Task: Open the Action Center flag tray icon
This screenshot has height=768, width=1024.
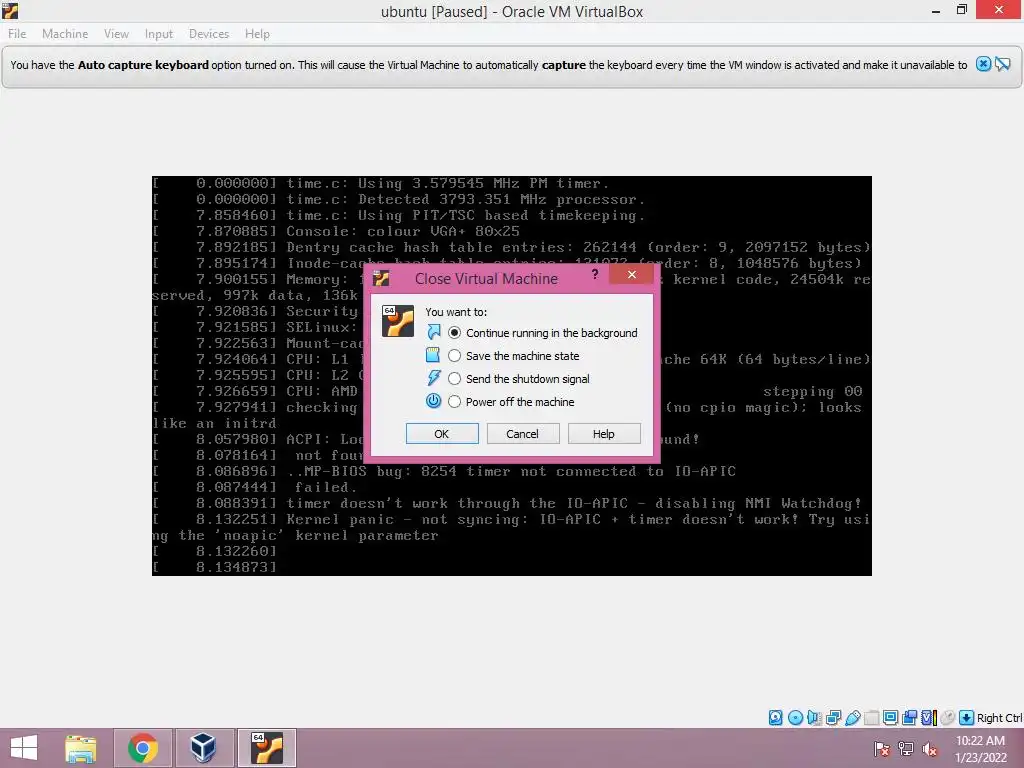Action: tap(881, 749)
